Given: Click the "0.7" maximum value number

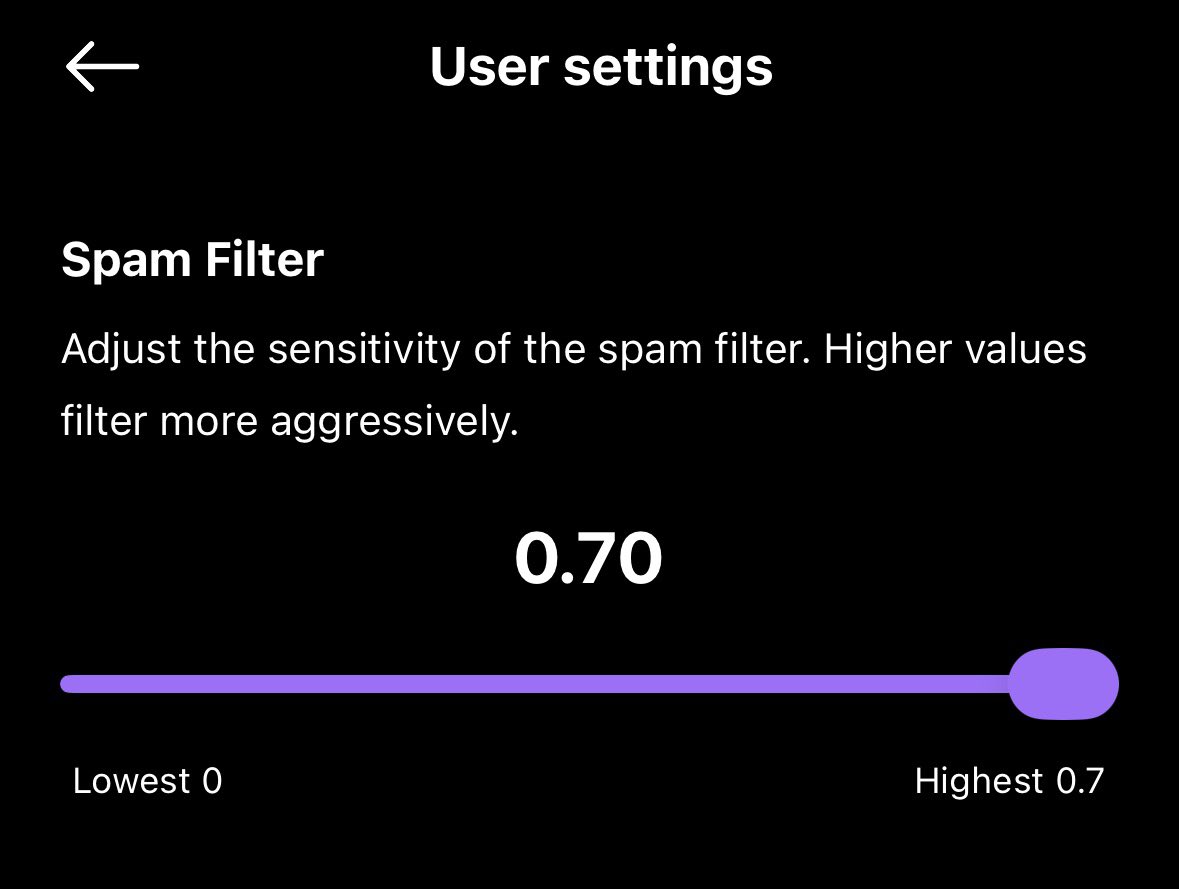Looking at the screenshot, I should [1080, 781].
